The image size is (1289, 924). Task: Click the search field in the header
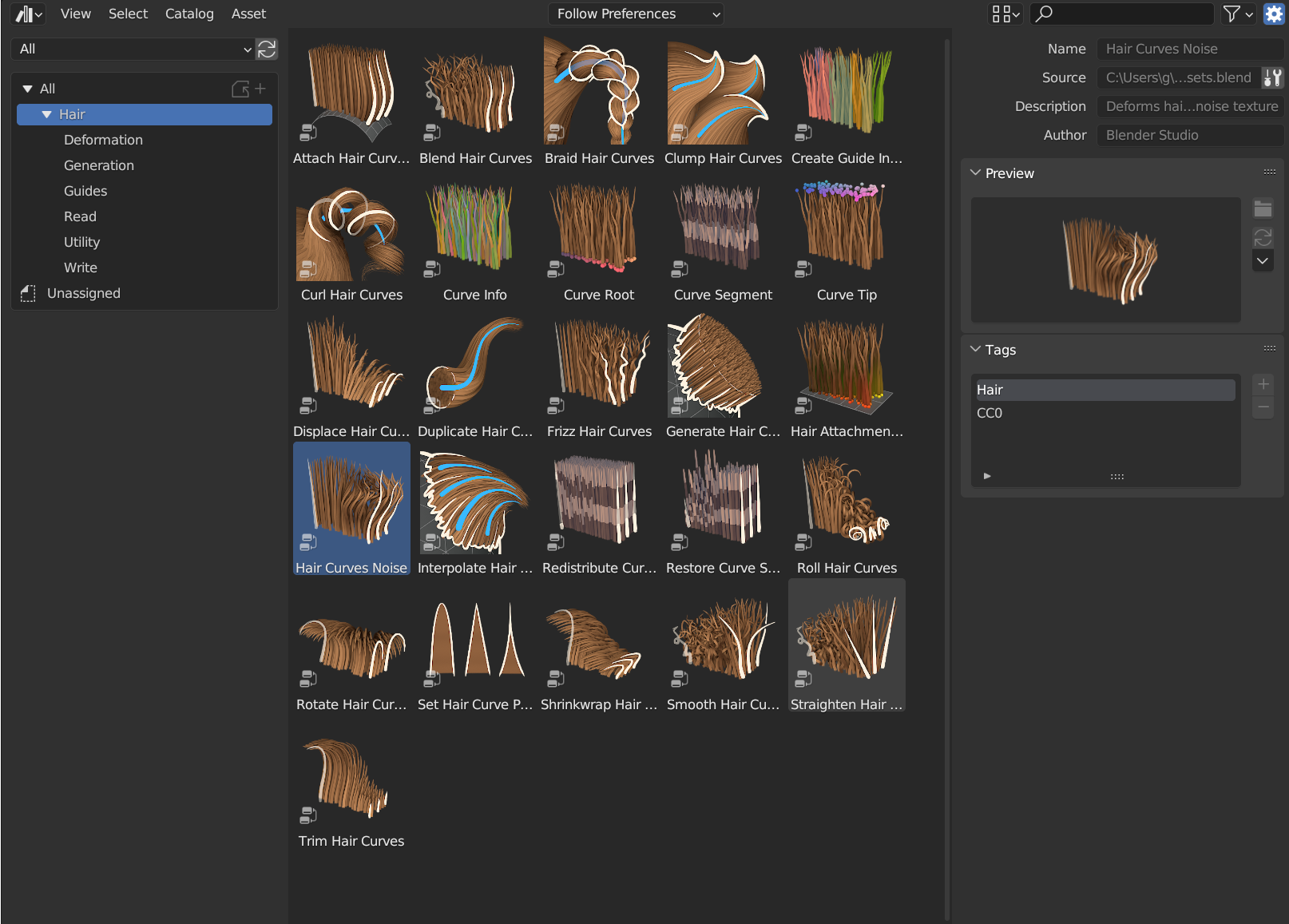point(1122,14)
